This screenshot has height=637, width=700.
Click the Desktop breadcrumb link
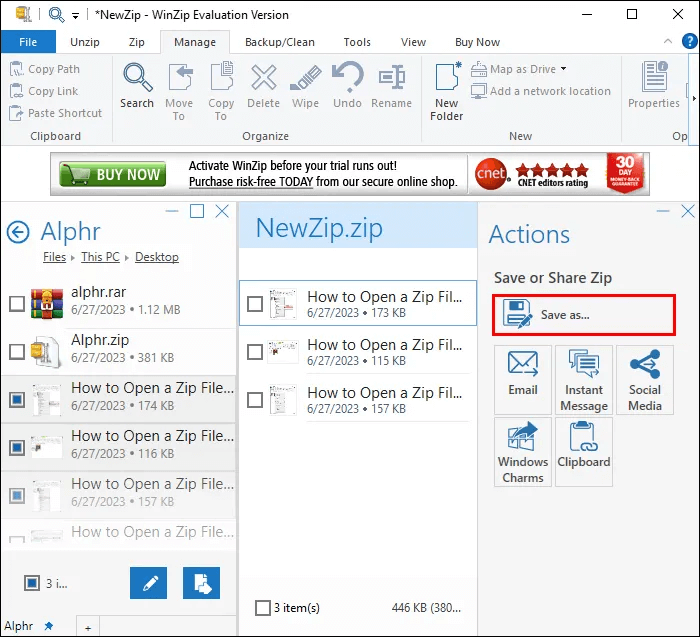[157, 257]
